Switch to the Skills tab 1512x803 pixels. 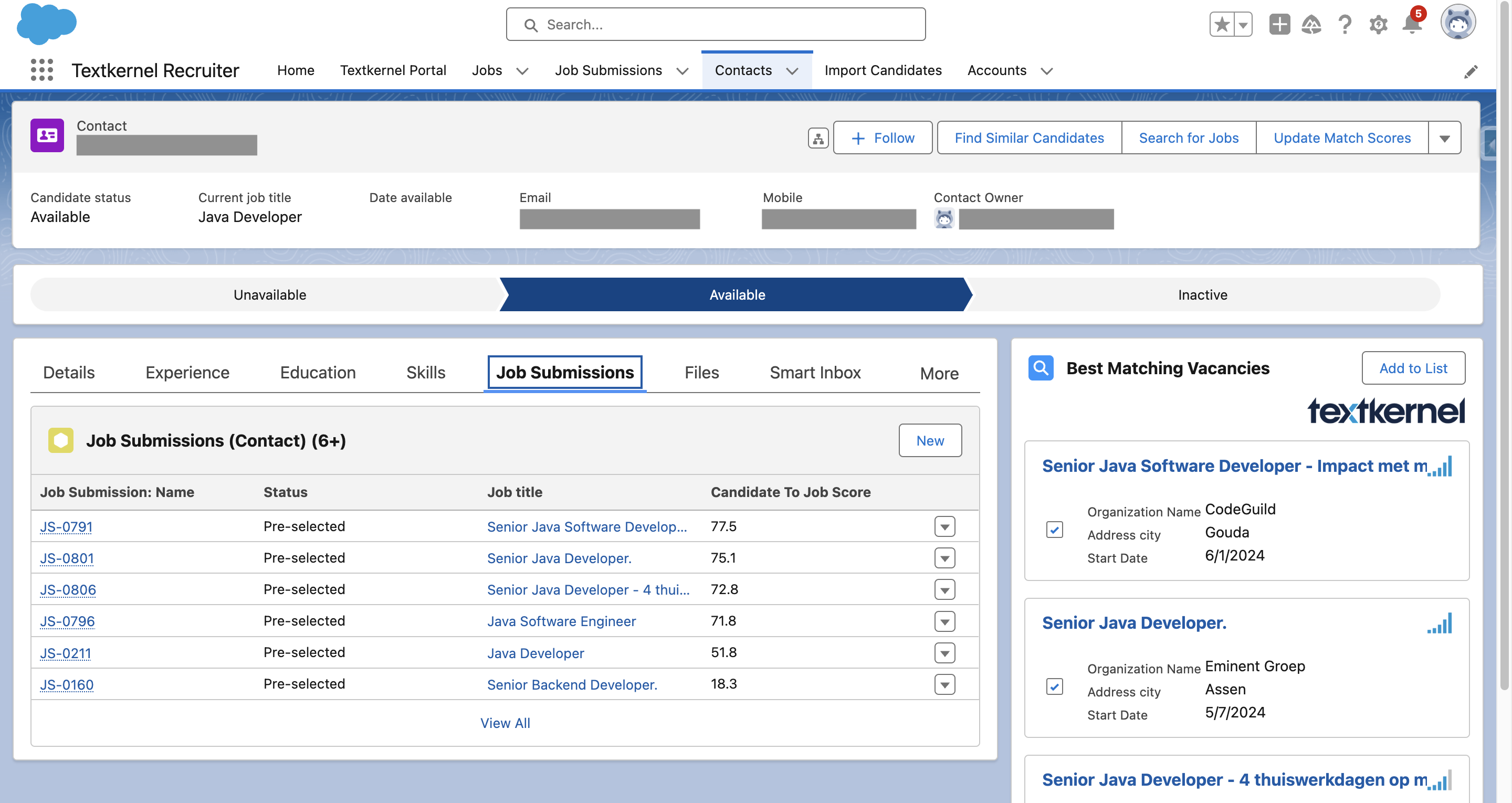coord(426,372)
